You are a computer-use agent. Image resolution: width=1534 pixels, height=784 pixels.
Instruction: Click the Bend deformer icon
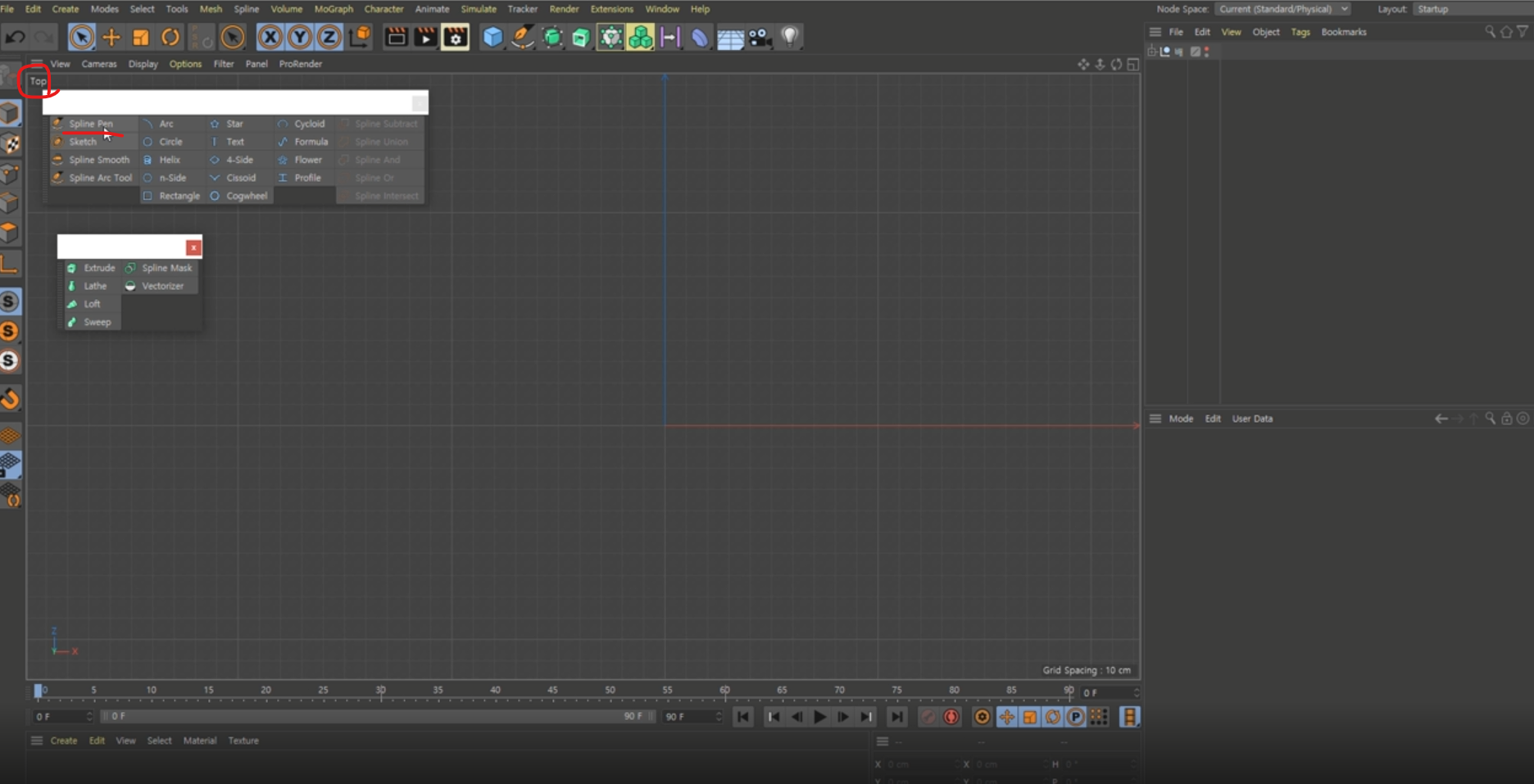point(699,37)
